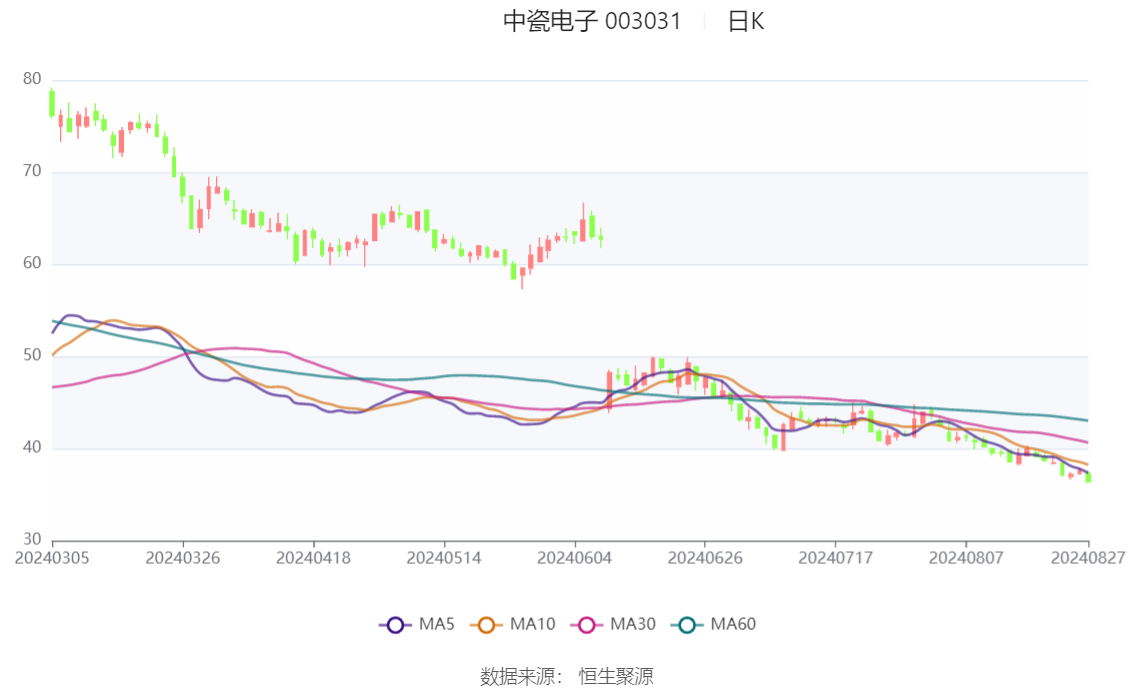Toggle the MA10 legend series
The width and height of the screenshot is (1134, 689).
(x=513, y=625)
